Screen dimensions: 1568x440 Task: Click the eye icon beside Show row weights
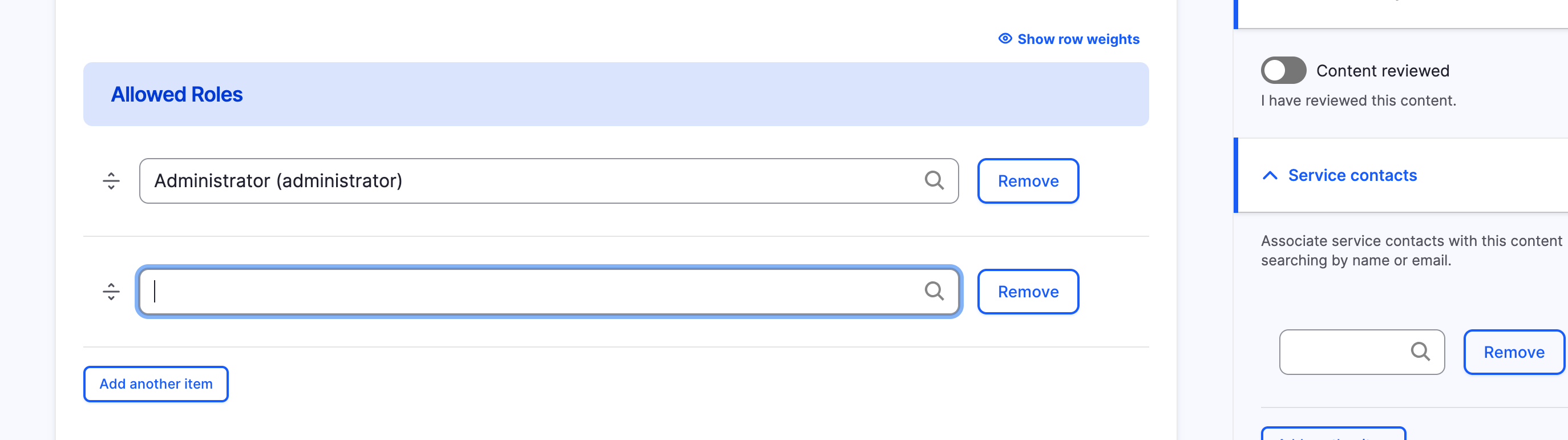1005,39
